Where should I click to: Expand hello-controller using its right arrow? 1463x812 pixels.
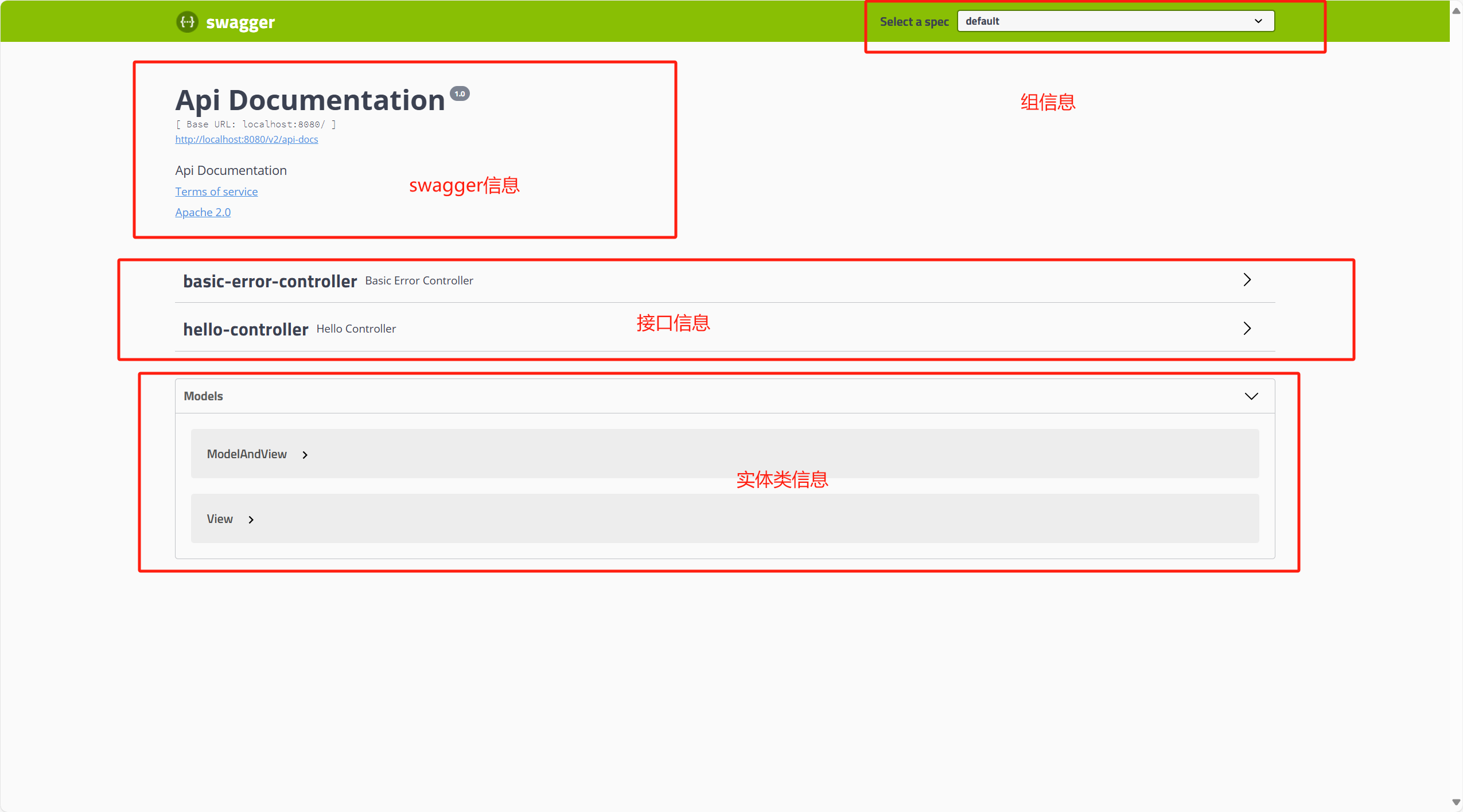1247,329
